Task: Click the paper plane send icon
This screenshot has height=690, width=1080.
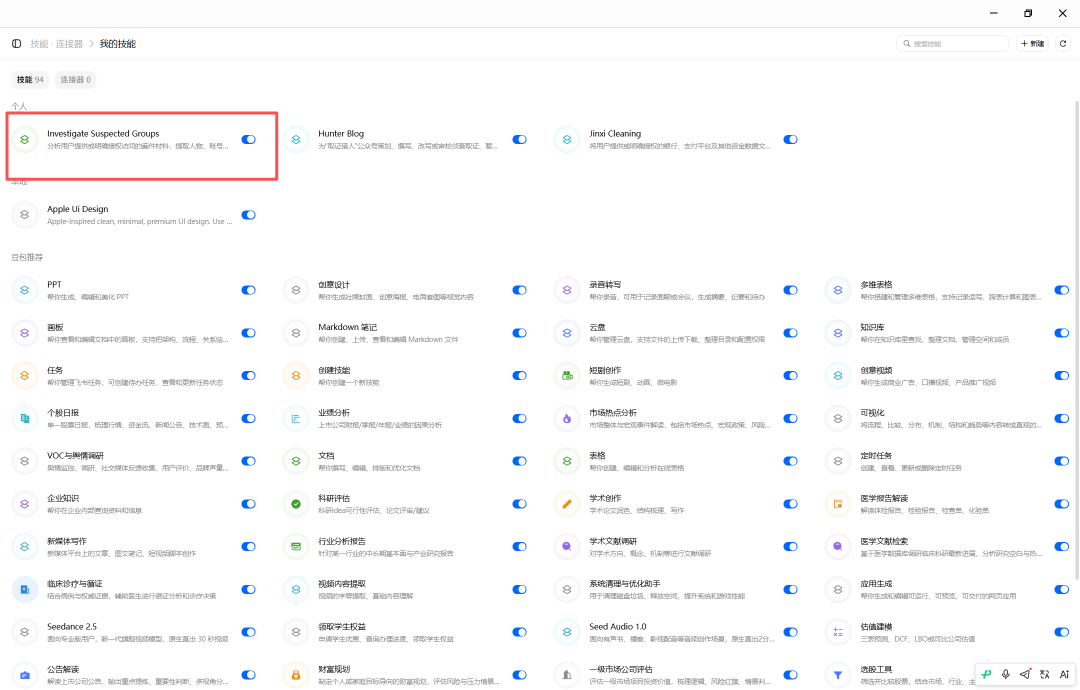Action: point(1025,674)
